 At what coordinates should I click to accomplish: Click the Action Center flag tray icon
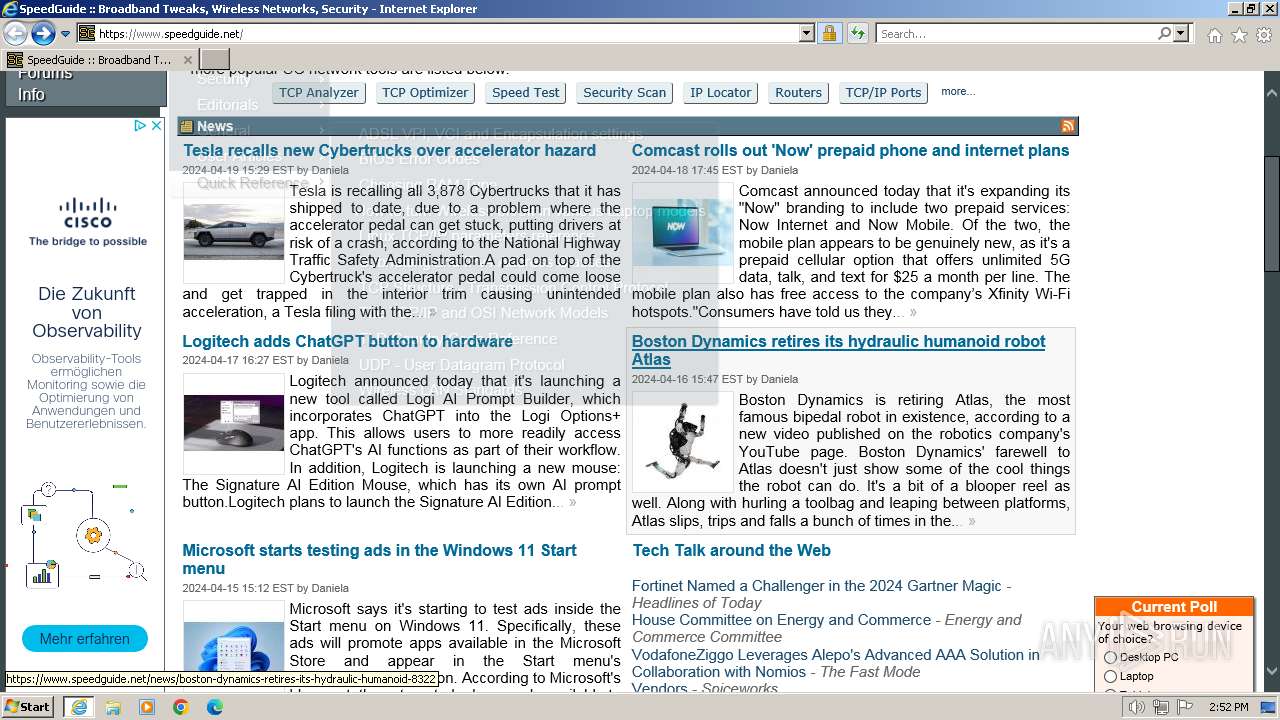tap(1183, 707)
